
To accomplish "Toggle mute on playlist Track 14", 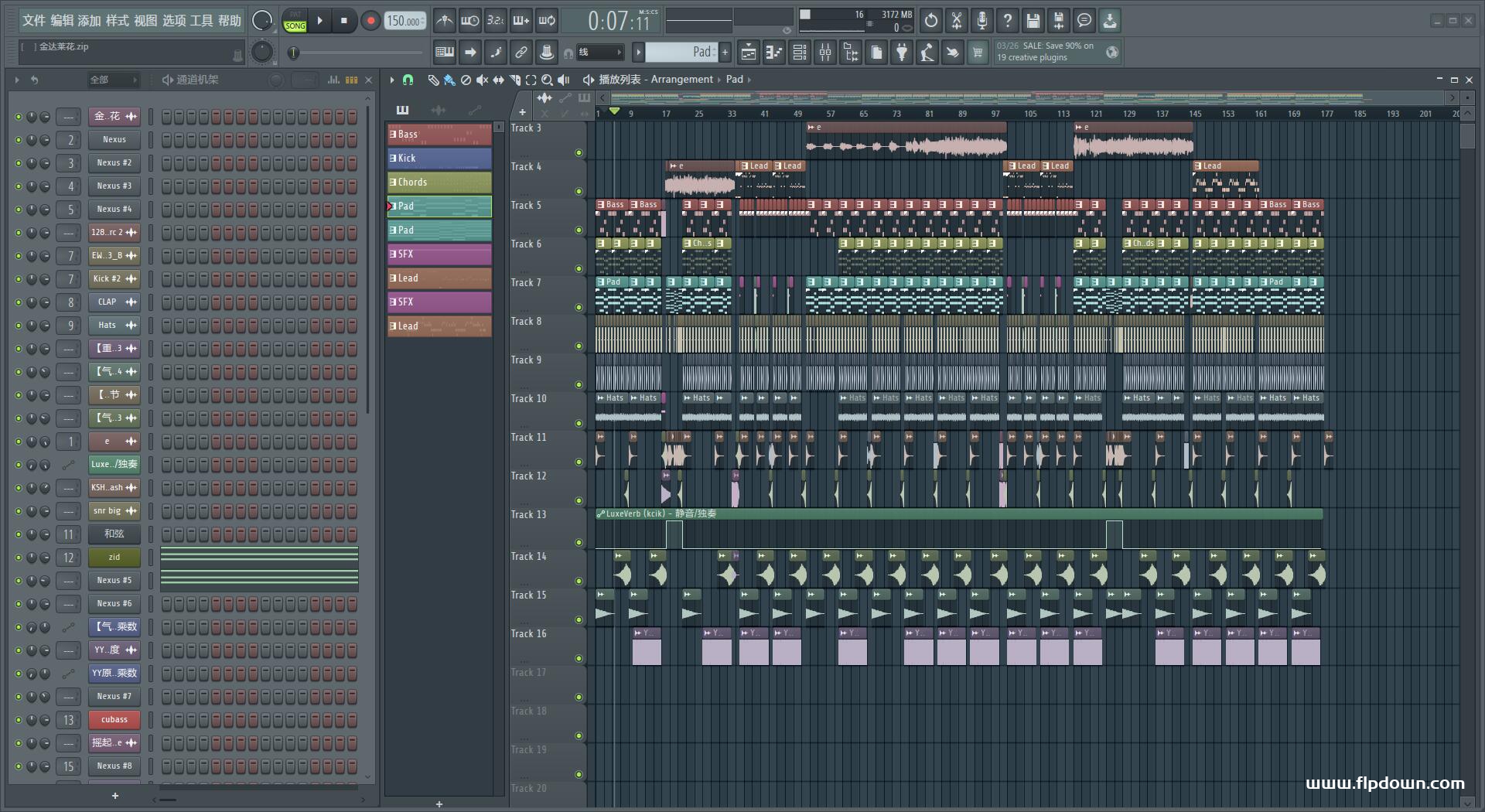I will click(579, 582).
